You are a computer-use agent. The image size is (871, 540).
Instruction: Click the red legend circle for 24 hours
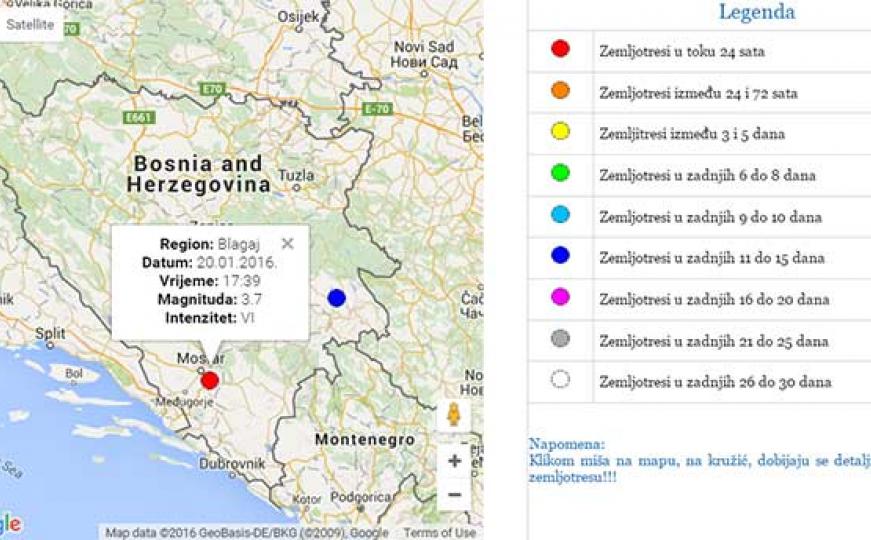(x=560, y=49)
